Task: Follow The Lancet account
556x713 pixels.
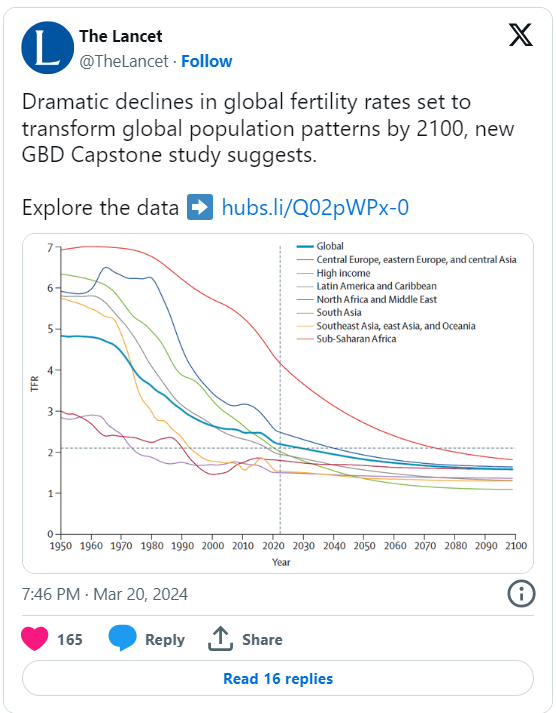Action: click(x=206, y=61)
